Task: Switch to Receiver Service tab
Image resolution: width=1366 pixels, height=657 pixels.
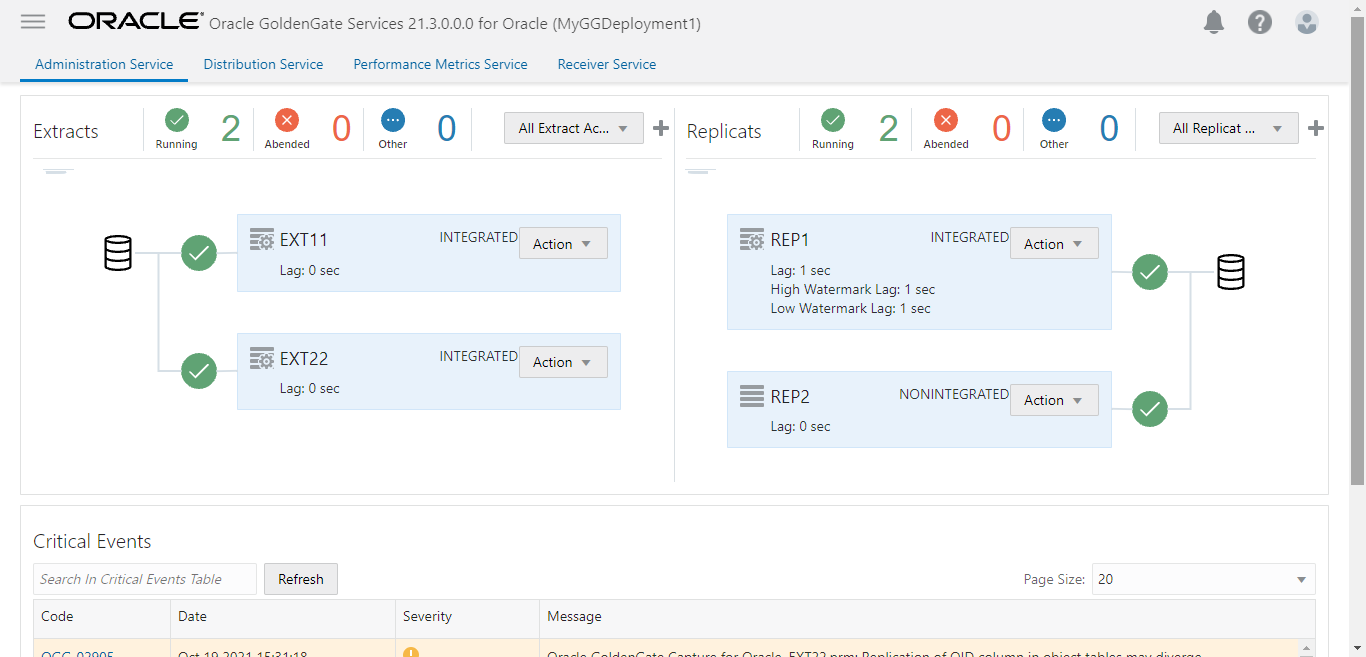Action: 607,64
